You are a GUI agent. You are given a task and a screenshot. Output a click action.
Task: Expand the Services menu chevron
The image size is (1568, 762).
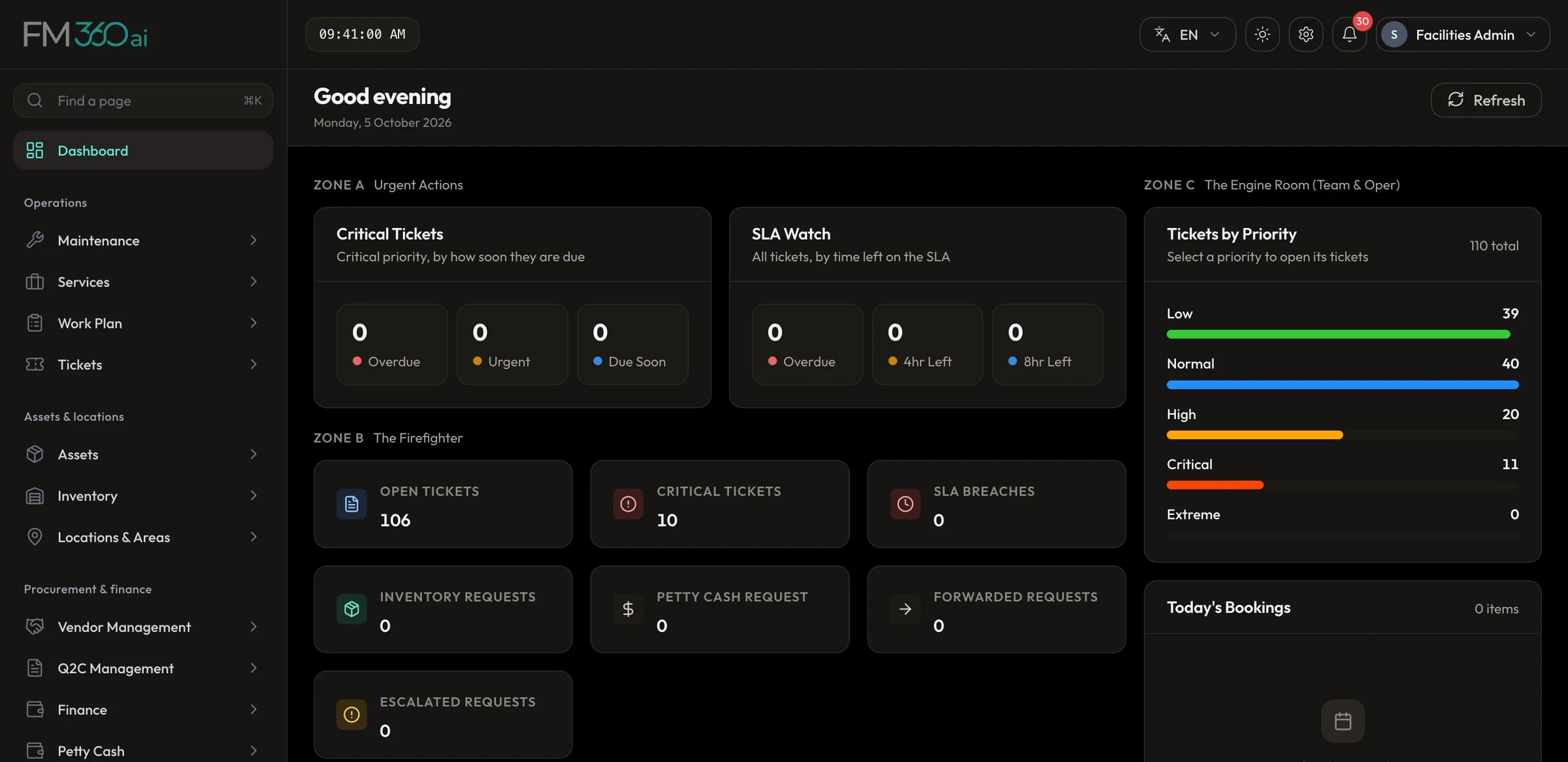pyautogui.click(x=253, y=282)
